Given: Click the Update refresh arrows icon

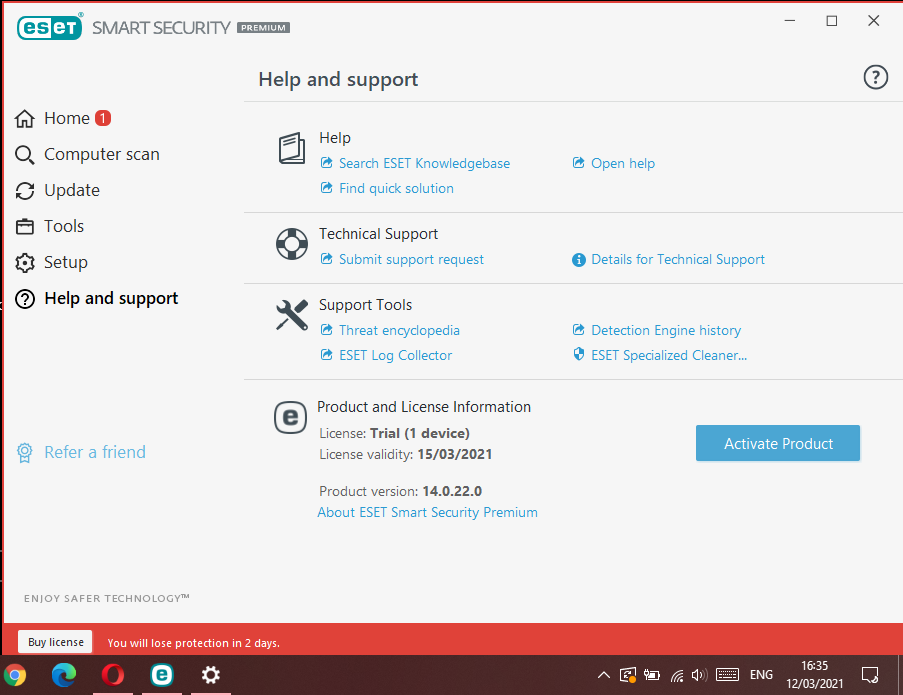Looking at the screenshot, I should click(x=25, y=191).
